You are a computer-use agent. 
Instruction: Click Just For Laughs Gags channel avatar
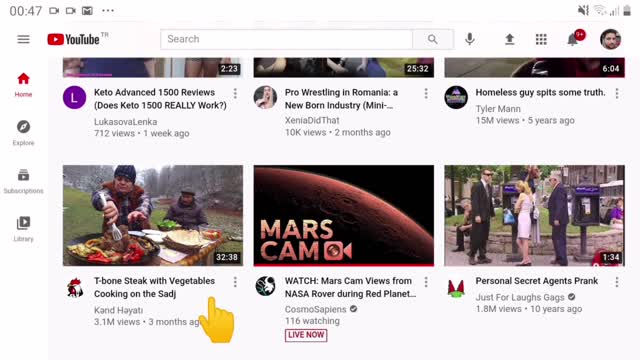456,289
